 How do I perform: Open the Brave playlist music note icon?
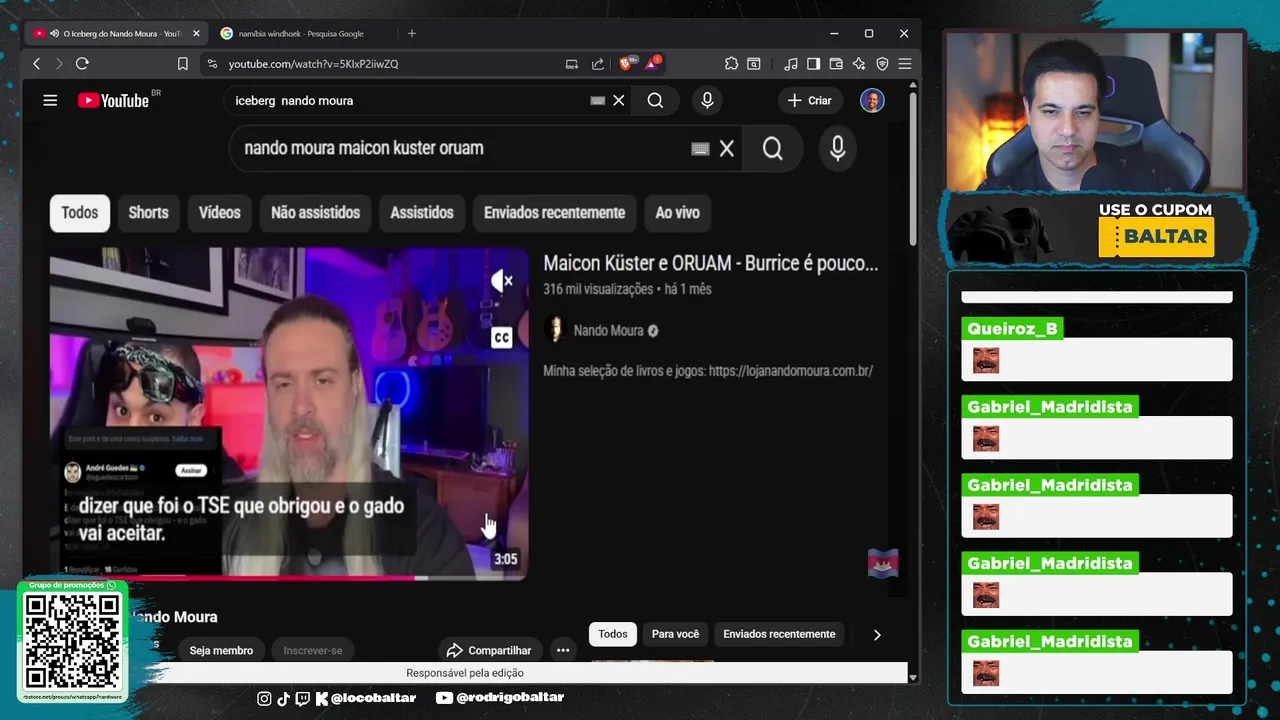[x=791, y=63]
